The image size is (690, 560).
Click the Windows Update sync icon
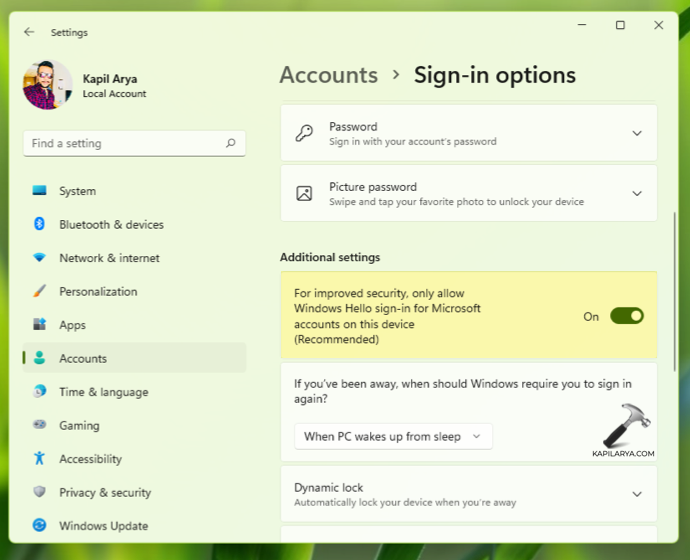(x=39, y=525)
